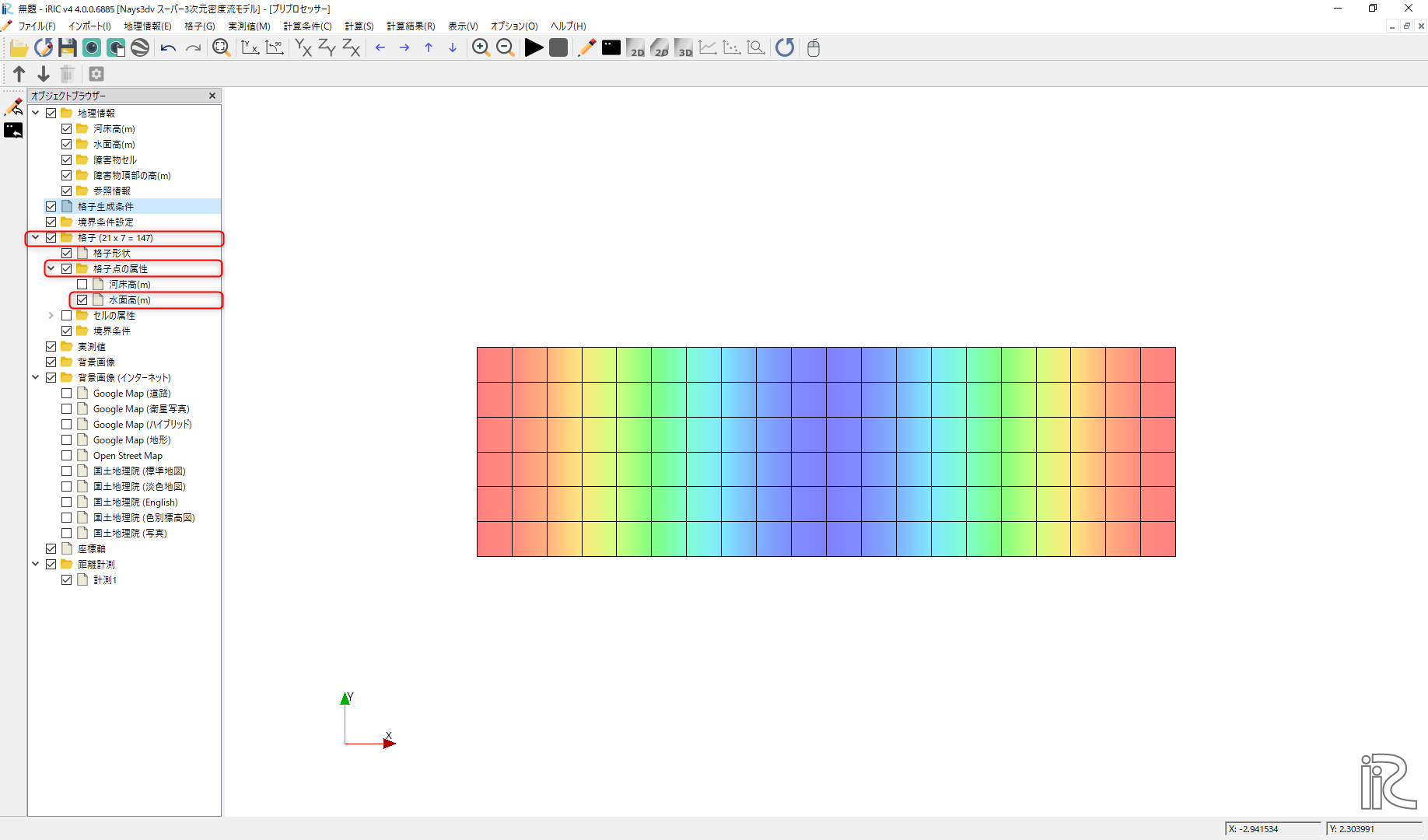Click the mouse hint icon
The width and height of the screenshot is (1428, 840).
pos(814,48)
